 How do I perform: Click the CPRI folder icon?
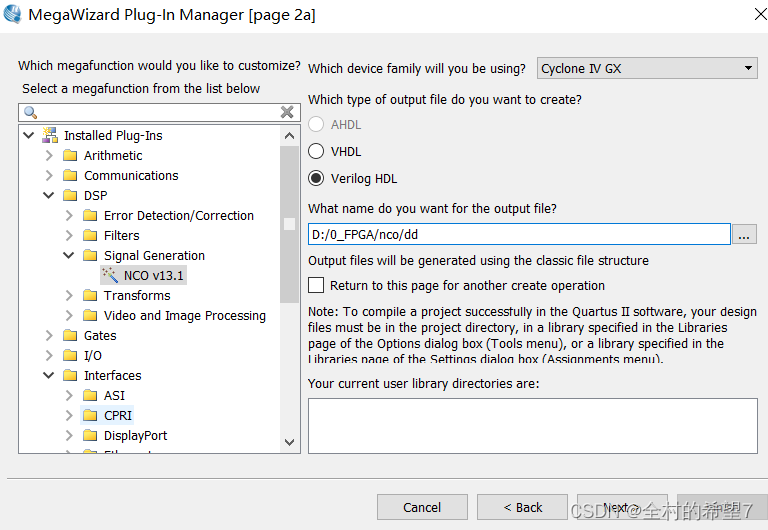coord(90,415)
